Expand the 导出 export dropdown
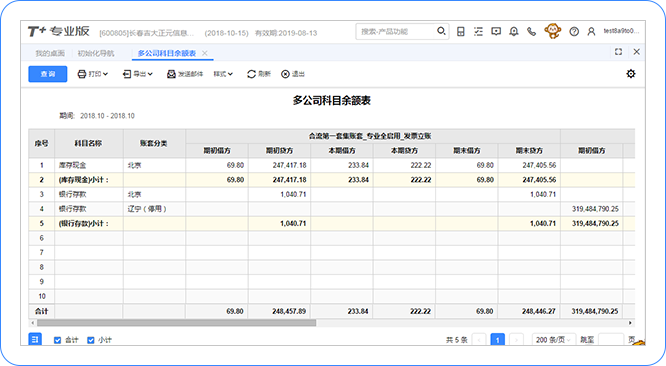666x366 pixels. click(x=138, y=74)
